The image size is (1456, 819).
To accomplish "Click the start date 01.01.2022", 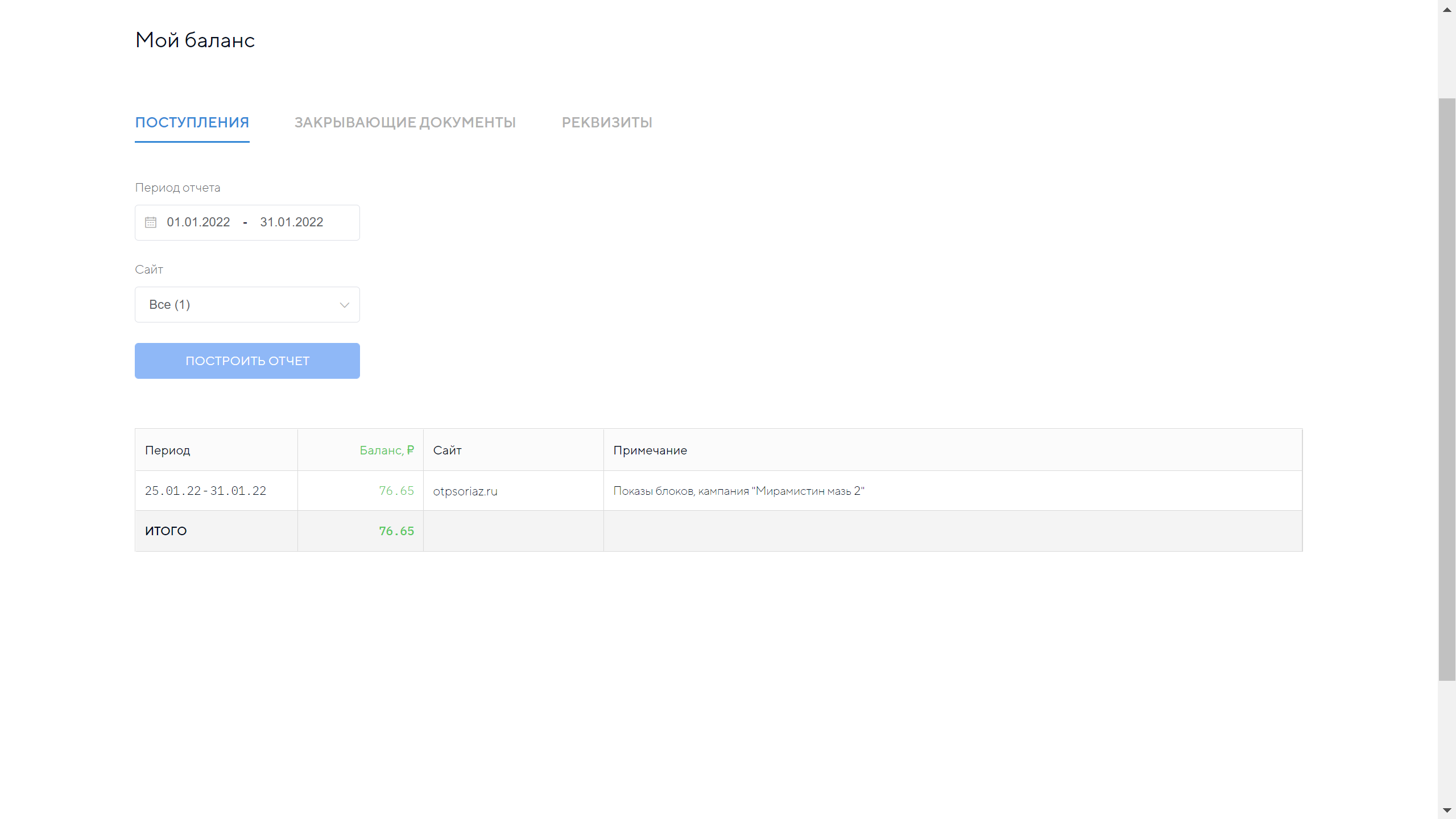I will [198, 222].
